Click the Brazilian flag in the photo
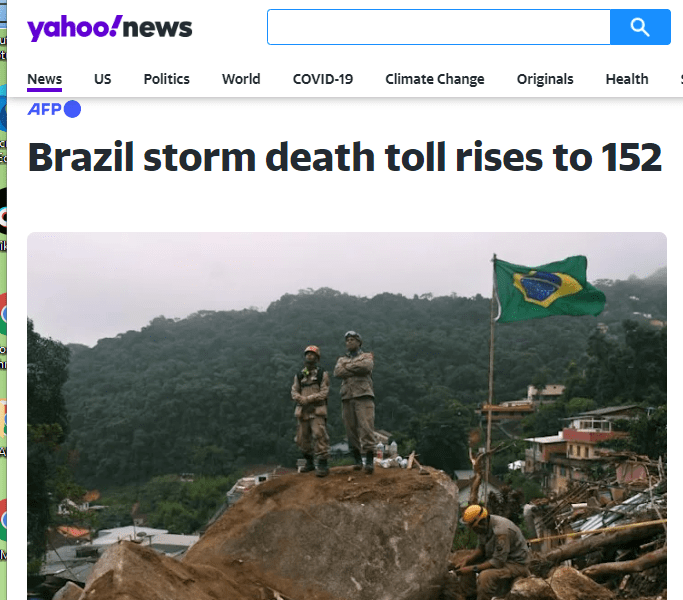 coord(550,288)
